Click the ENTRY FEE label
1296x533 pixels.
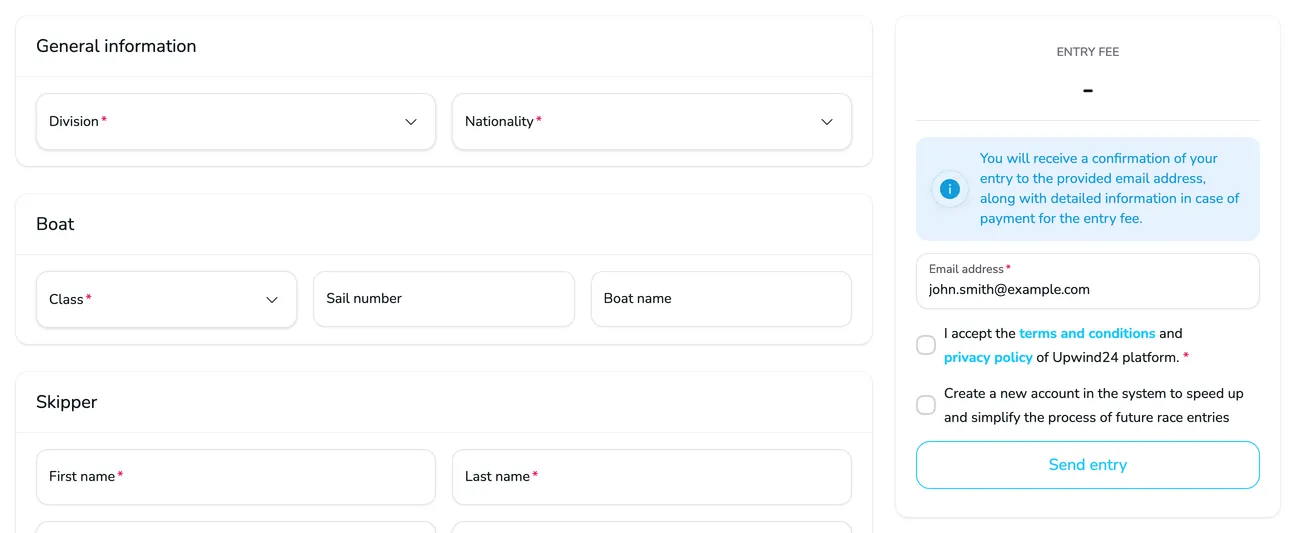tap(1088, 52)
